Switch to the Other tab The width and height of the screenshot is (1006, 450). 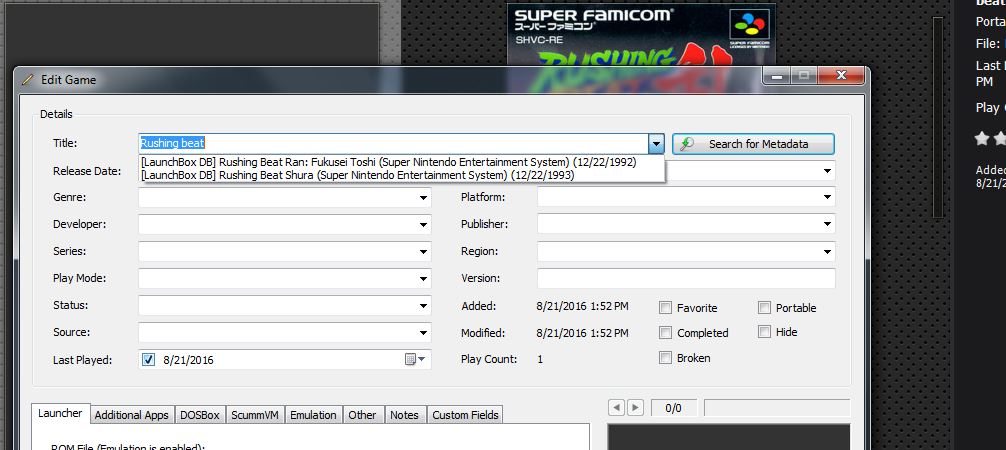[362, 415]
